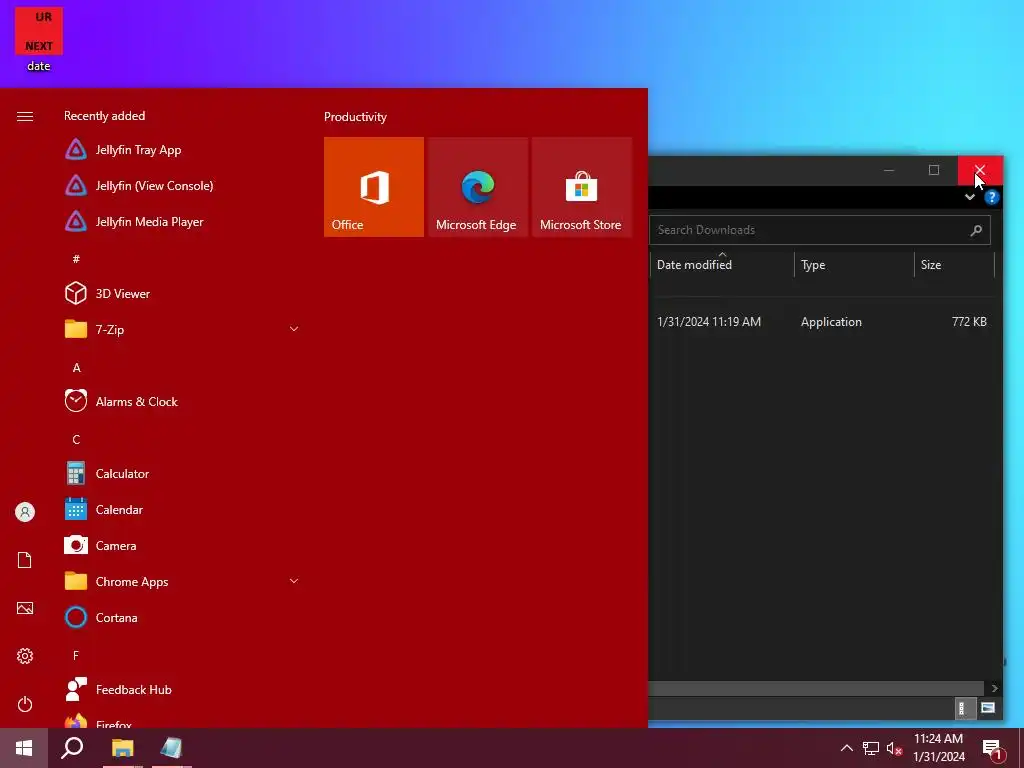Open Jellyfin Media Player

click(181, 221)
